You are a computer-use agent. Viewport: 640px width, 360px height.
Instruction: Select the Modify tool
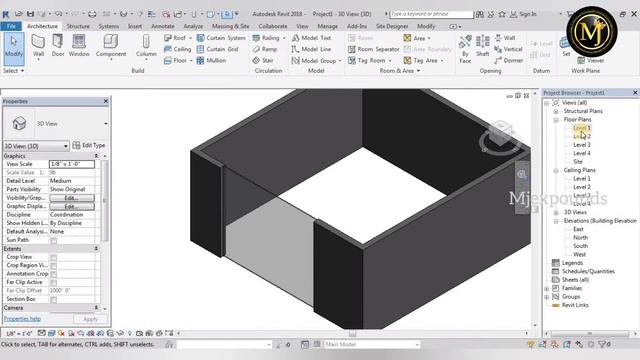coord(13,49)
